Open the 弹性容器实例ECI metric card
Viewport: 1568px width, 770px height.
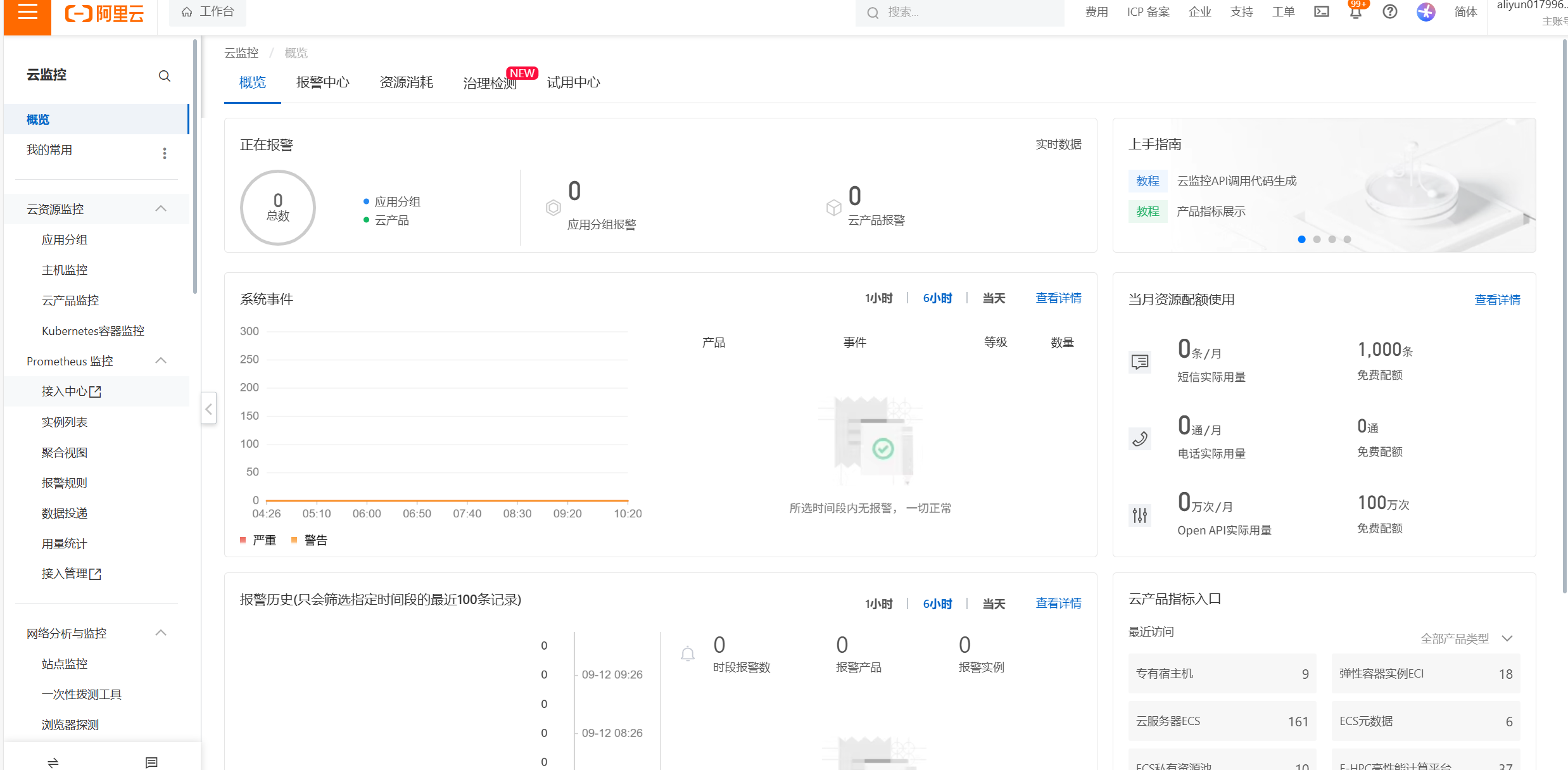tap(1426, 674)
